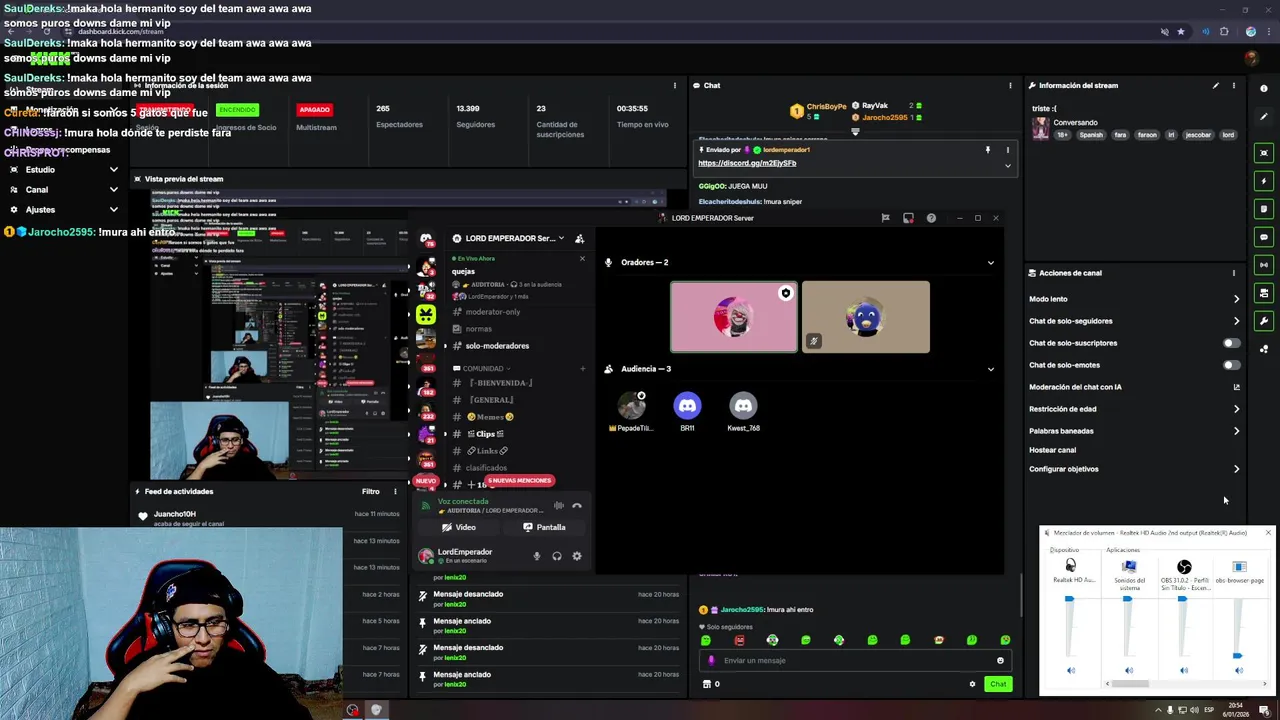Click Hostear canal action
The height and width of the screenshot is (720, 1280).
1052,450
